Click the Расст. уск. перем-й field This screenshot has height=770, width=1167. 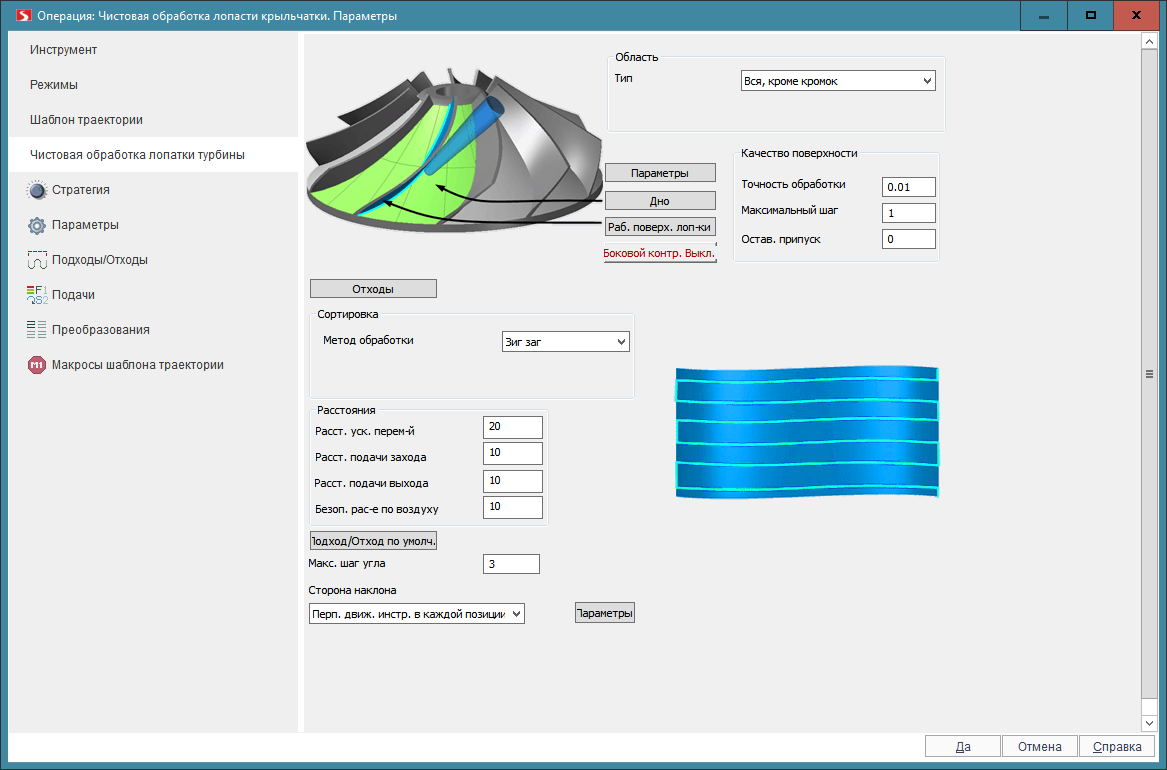pyautogui.click(x=513, y=427)
